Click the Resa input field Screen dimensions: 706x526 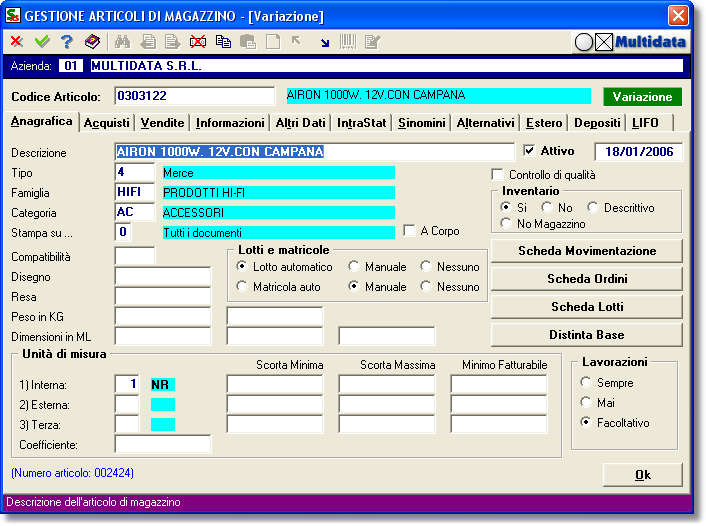point(163,296)
